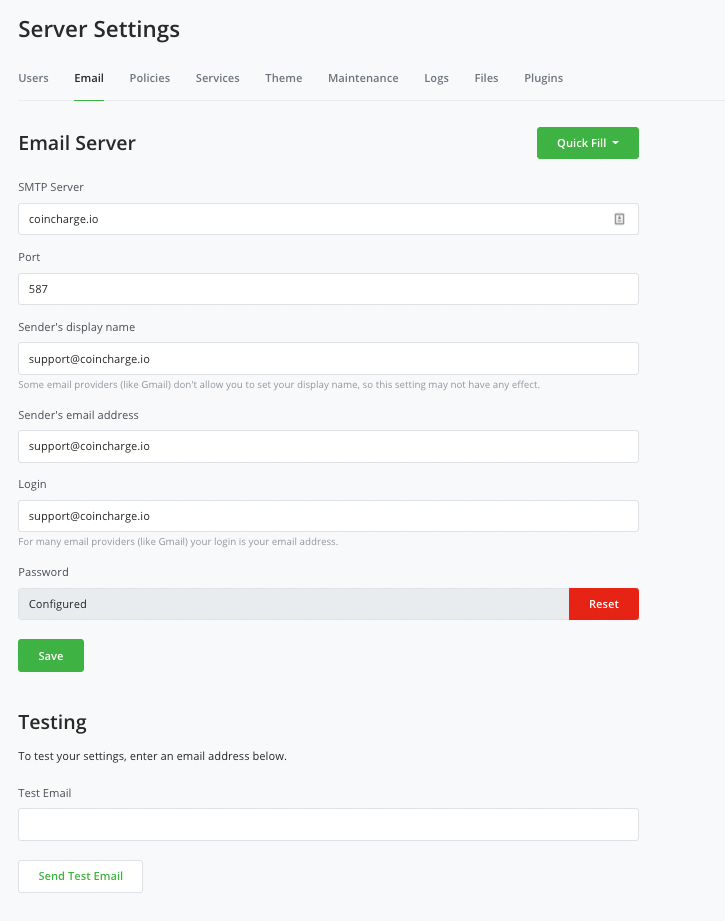Focus the SMTP Server input field

[328, 219]
